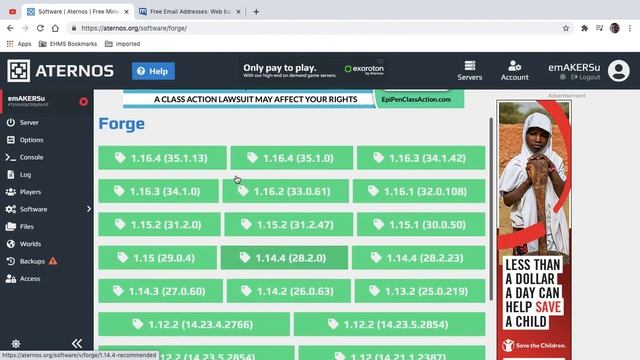Select Forge version 1.14.4 (28.2.0)
Image resolution: width=640 pixels, height=360 pixels.
pos(284,258)
